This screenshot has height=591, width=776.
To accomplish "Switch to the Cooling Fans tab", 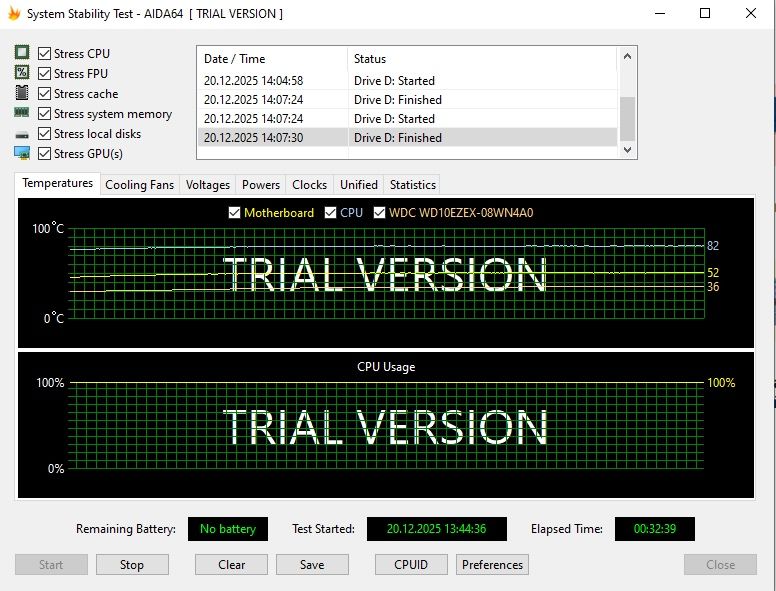I will [x=140, y=185].
